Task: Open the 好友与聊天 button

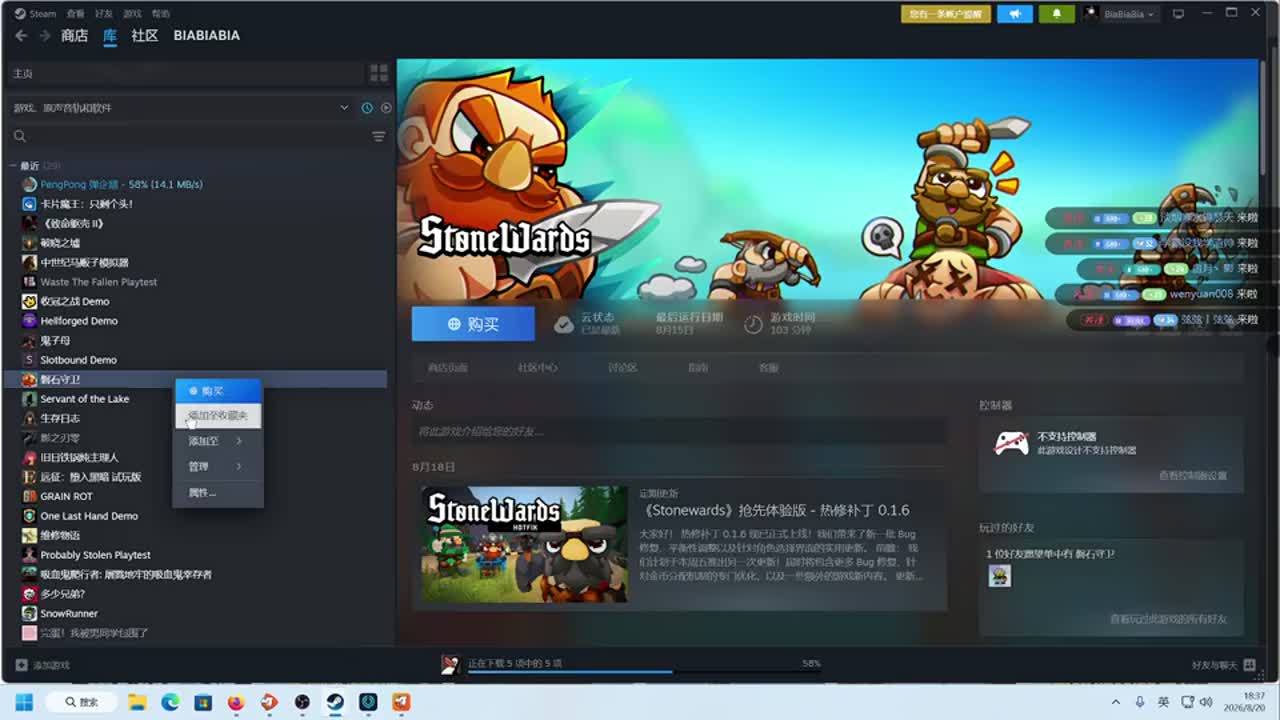Action: click(1222, 665)
